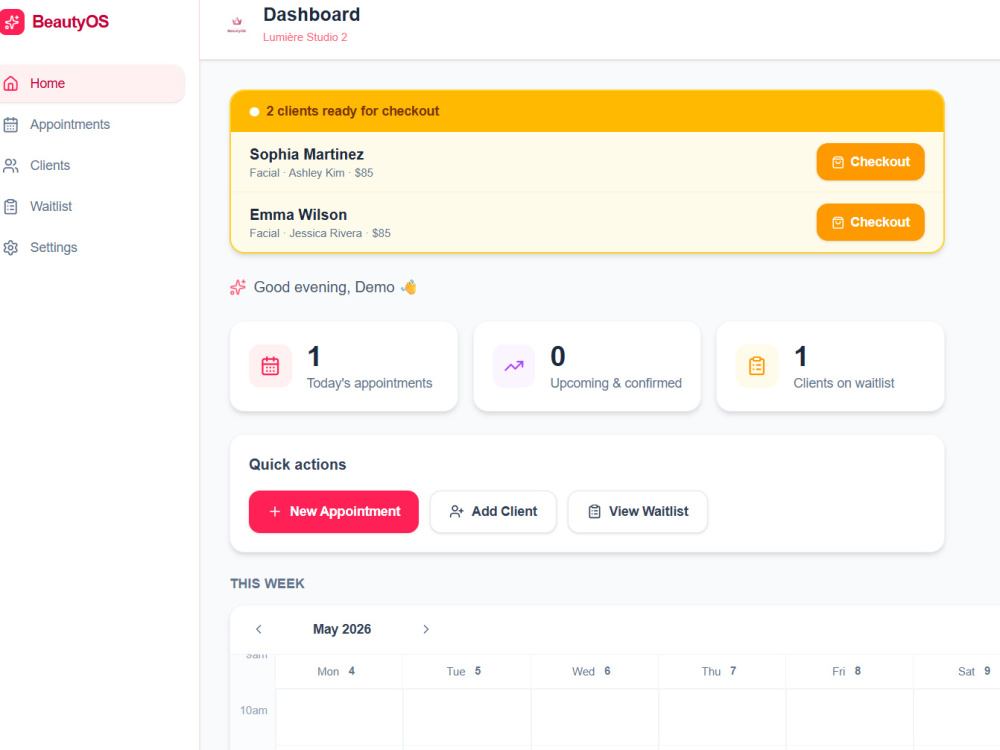Screen dimensions: 1000x750
Task: Select Fri 8 column header
Action: [x=849, y=672]
